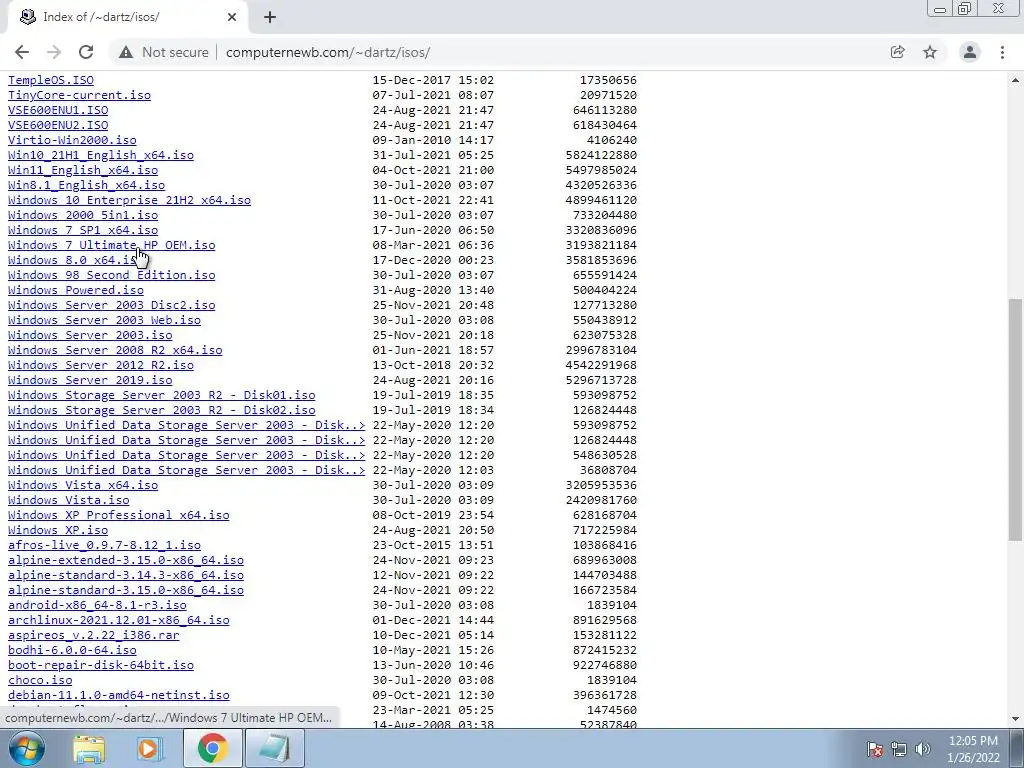This screenshot has height=768, width=1024.
Task: Click Windows Storage Server 2003 R2 Disk01.iso
Action: pos(161,396)
